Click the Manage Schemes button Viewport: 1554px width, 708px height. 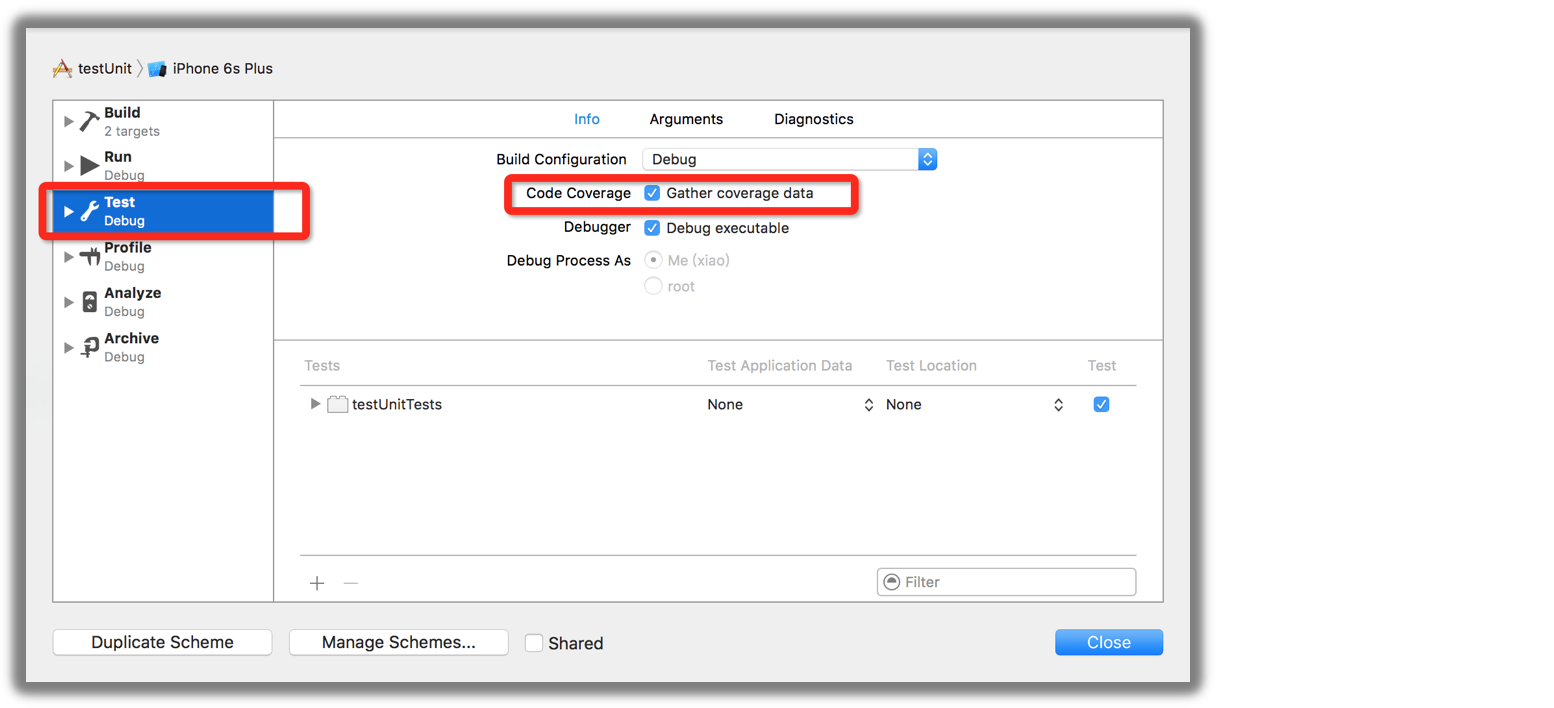[x=398, y=642]
